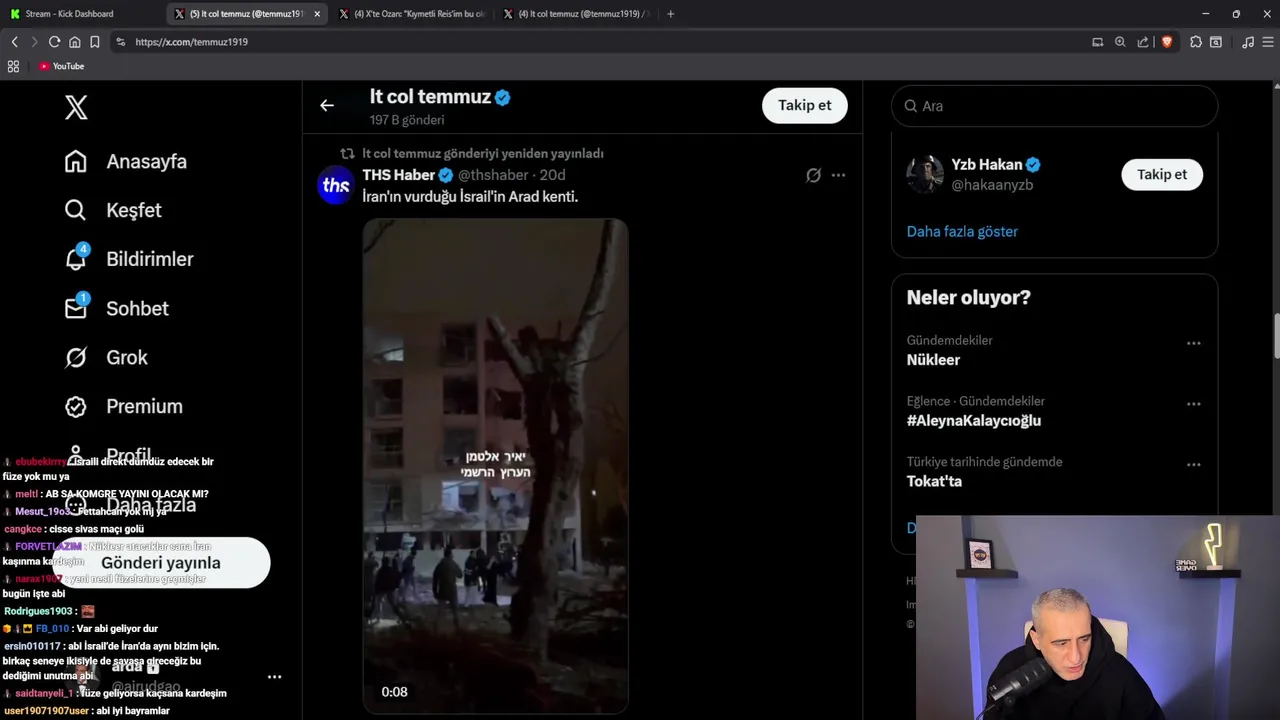Open THS Haber profile avatar
The width and height of the screenshot is (1280, 720).
[336, 185]
